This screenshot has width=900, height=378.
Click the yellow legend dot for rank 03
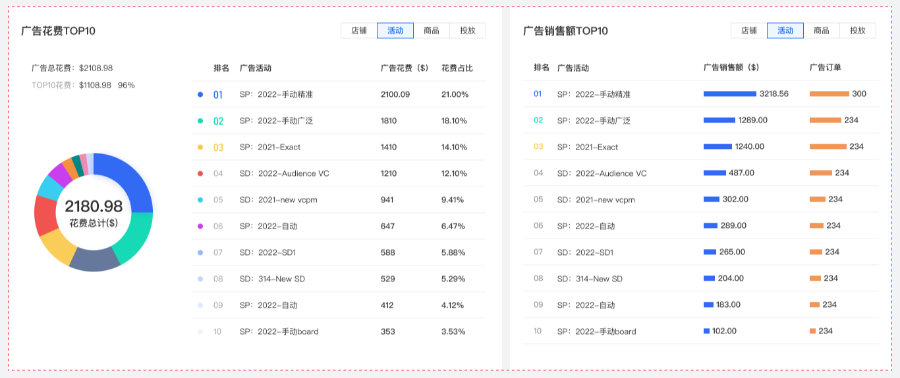point(200,147)
